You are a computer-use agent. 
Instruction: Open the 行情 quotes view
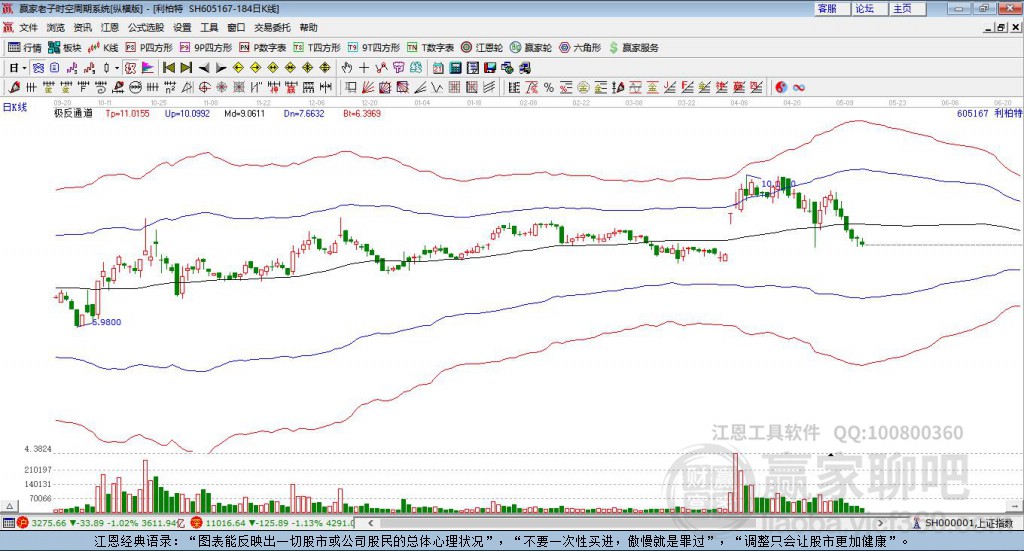click(24, 48)
